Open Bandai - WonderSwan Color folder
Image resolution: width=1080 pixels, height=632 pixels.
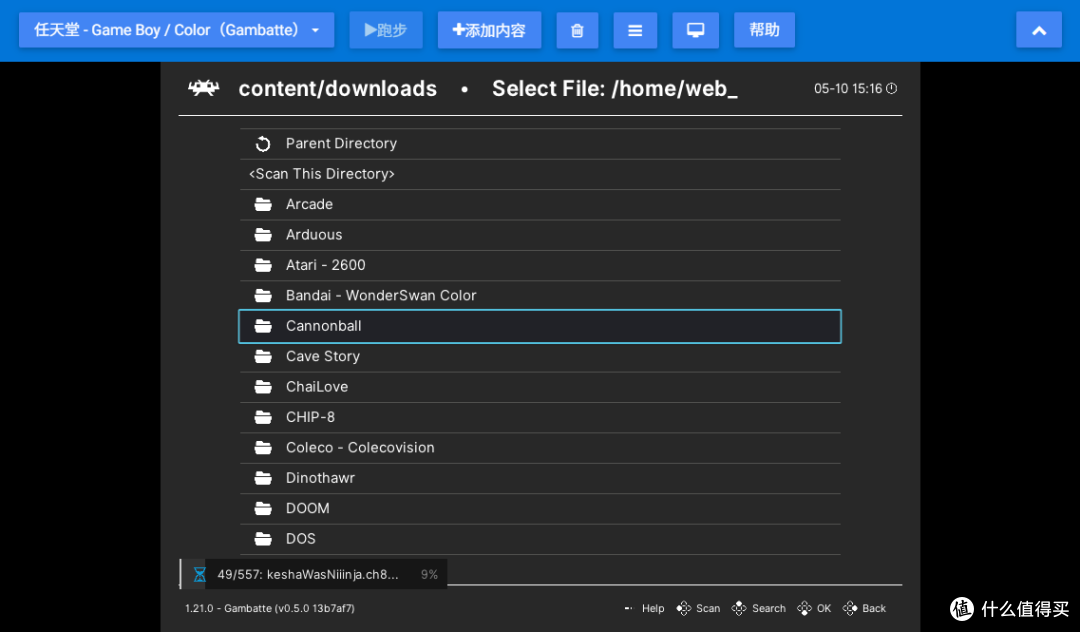point(540,295)
